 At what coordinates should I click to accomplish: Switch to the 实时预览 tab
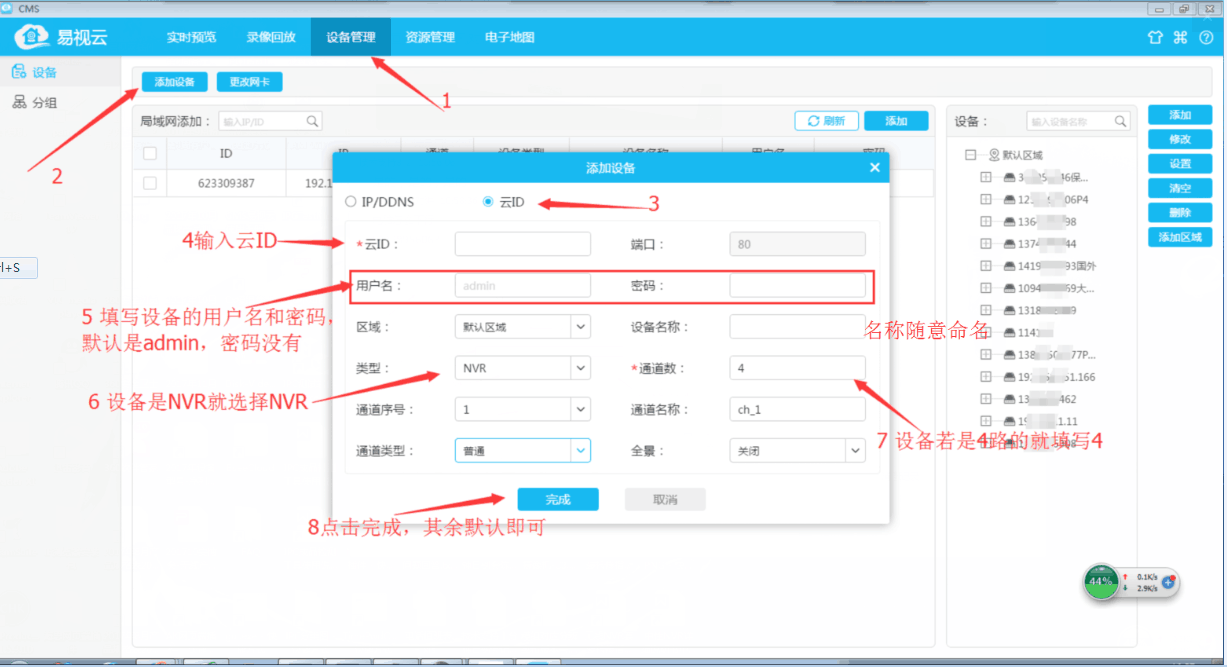point(191,37)
